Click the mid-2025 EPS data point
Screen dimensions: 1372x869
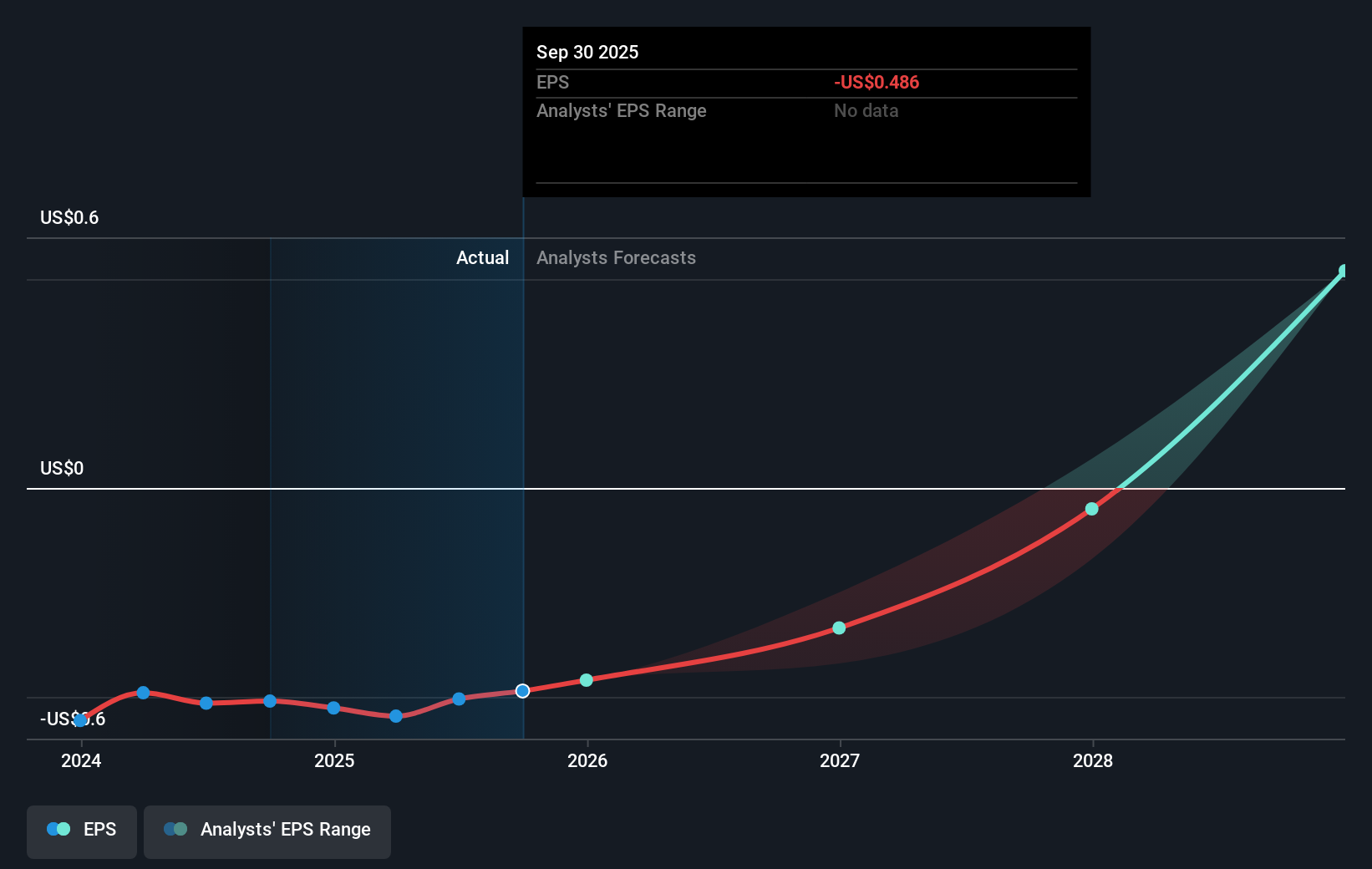pyautogui.click(x=459, y=699)
